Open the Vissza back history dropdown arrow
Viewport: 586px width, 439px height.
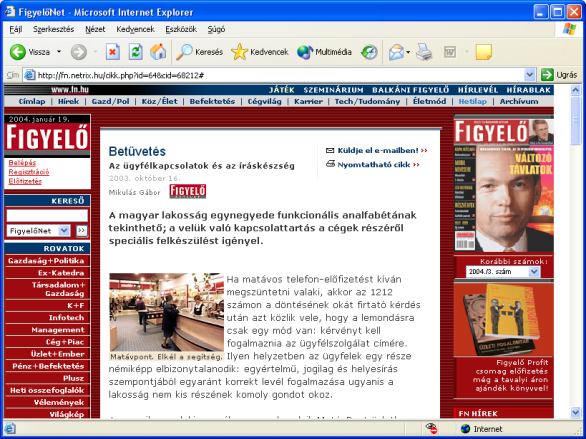[x=59, y=52]
